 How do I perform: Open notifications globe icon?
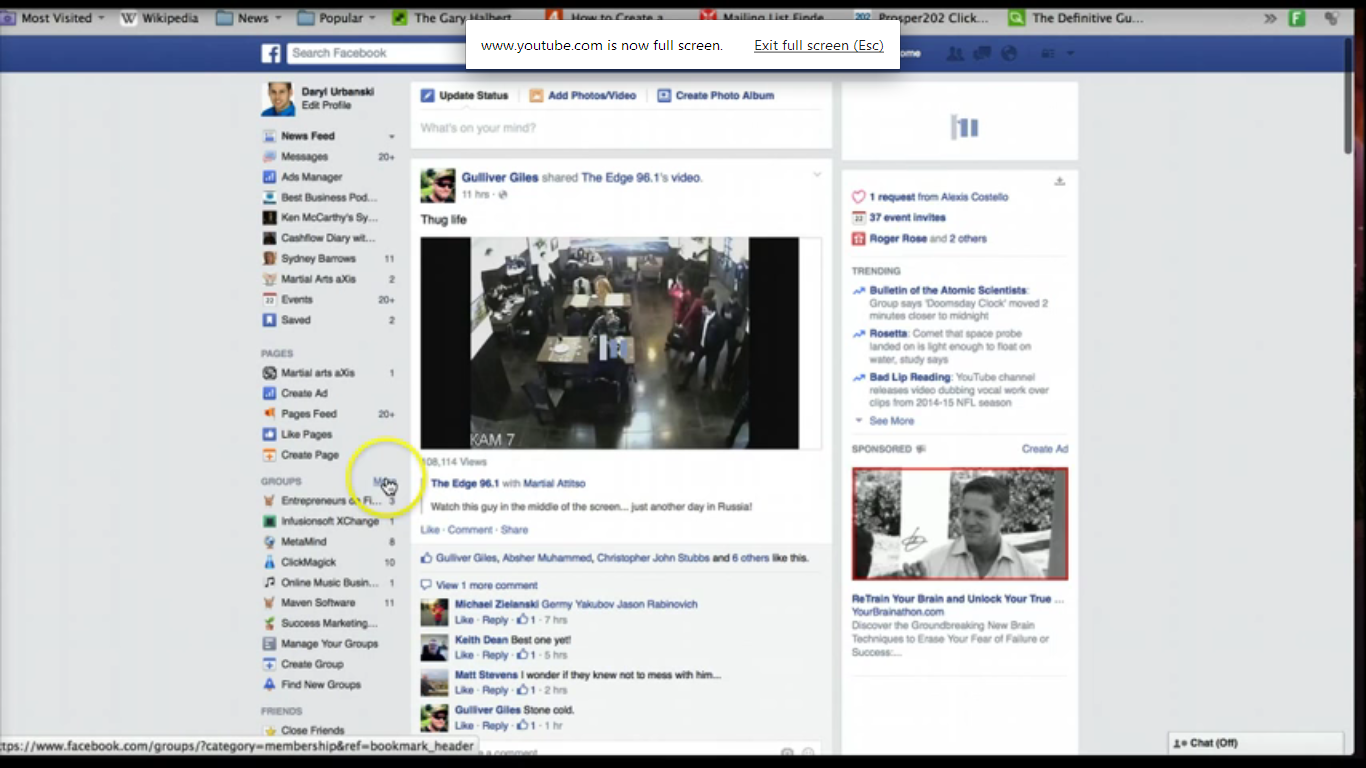click(x=1008, y=53)
